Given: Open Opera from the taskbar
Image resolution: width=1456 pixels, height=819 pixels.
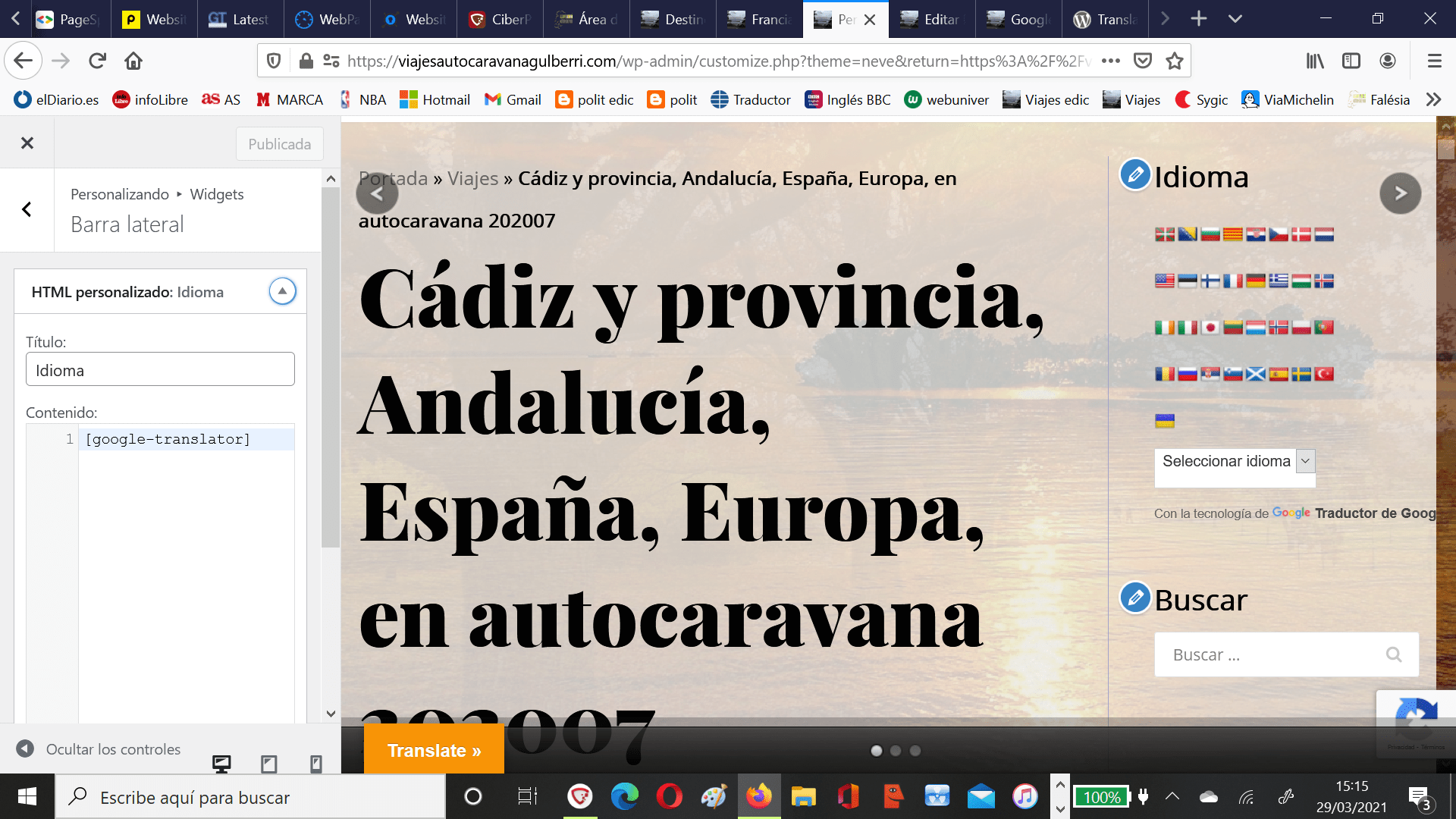Looking at the screenshot, I should click(x=669, y=796).
